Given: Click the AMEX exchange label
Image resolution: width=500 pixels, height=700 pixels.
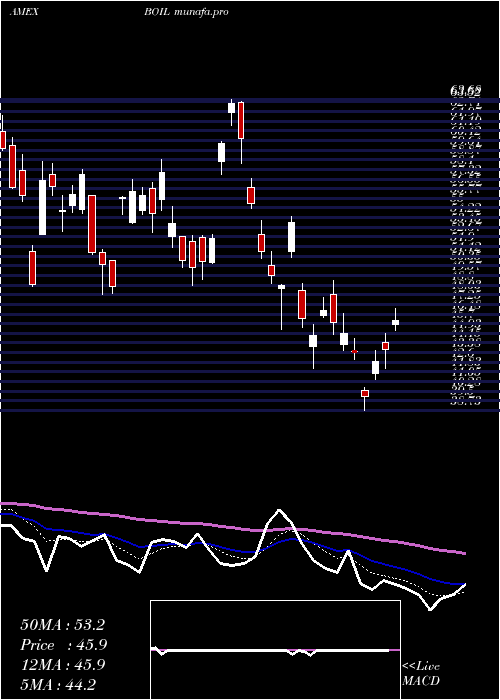Looking at the screenshot, I should tap(24, 12).
